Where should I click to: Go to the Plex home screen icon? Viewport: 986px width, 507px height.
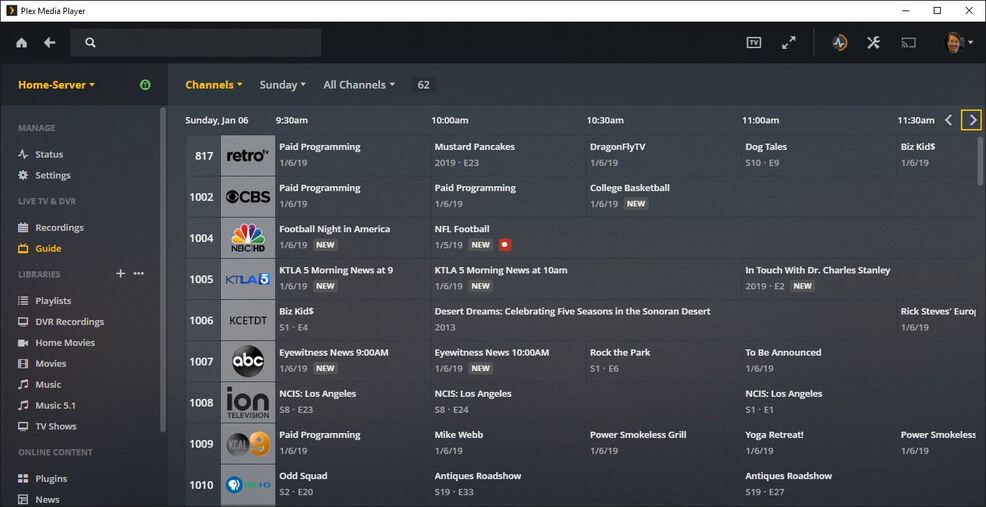tap(21, 43)
